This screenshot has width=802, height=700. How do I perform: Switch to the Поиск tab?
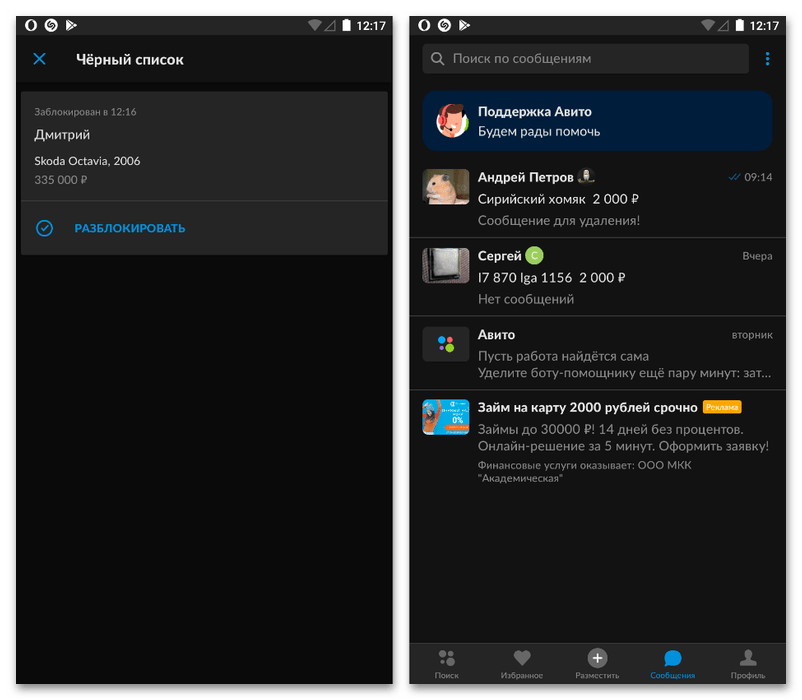(447, 664)
